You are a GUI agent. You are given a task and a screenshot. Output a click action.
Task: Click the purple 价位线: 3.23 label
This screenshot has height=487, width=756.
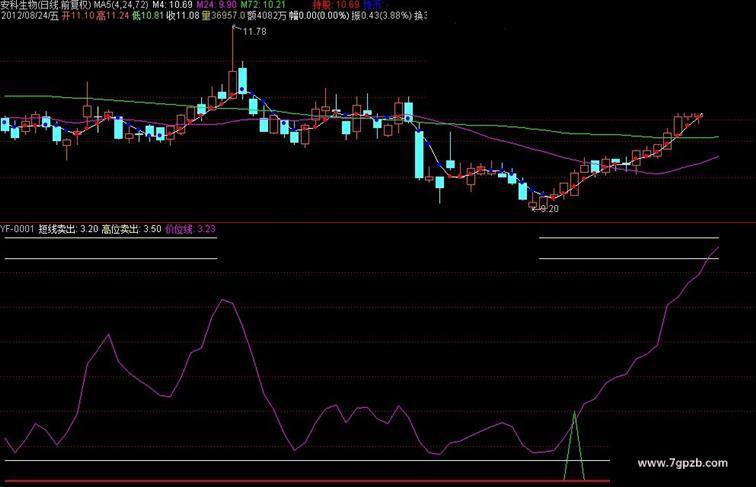(x=190, y=229)
